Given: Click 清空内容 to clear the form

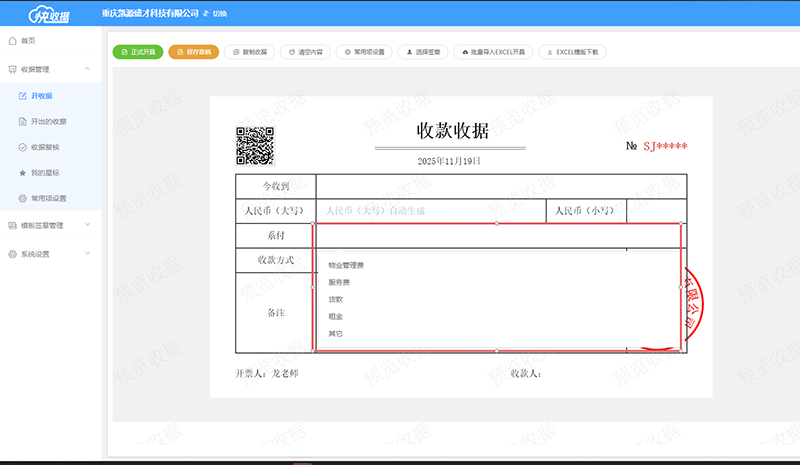Looking at the screenshot, I should click(305, 51).
